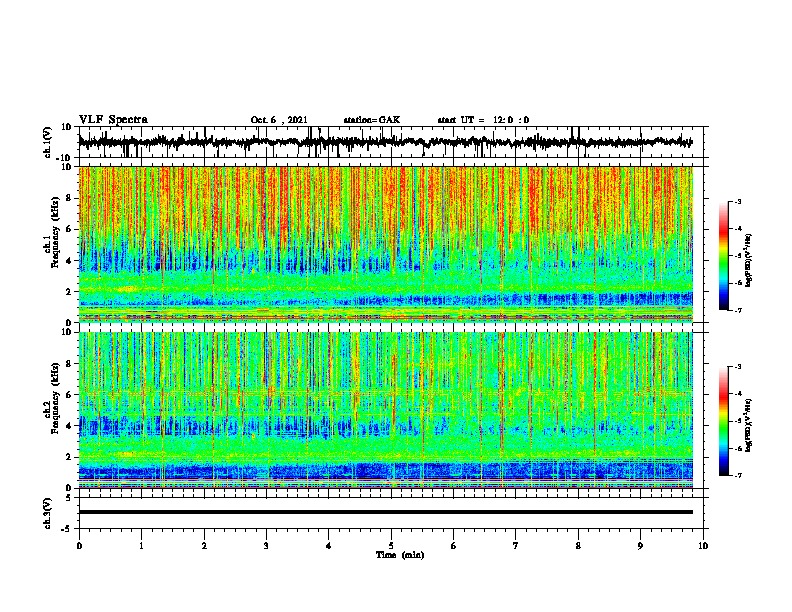Click the "8" minute tick on time axis
The image size is (792, 612).
coord(578,546)
